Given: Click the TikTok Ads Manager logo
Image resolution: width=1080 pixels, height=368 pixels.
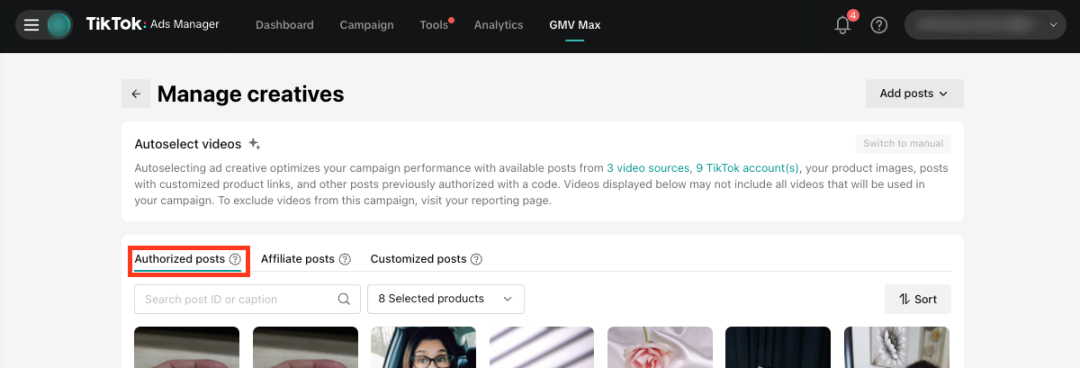Looking at the screenshot, I should [152, 24].
